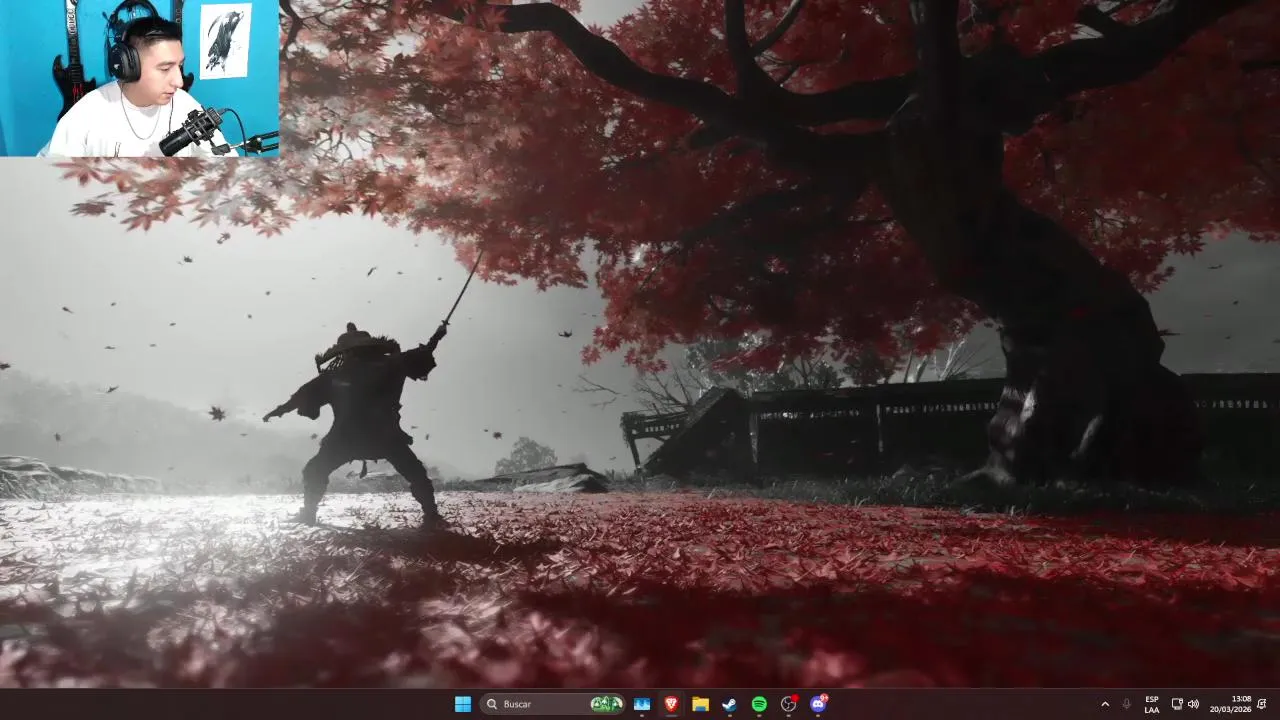Open the volume speaker icon

1193,704
